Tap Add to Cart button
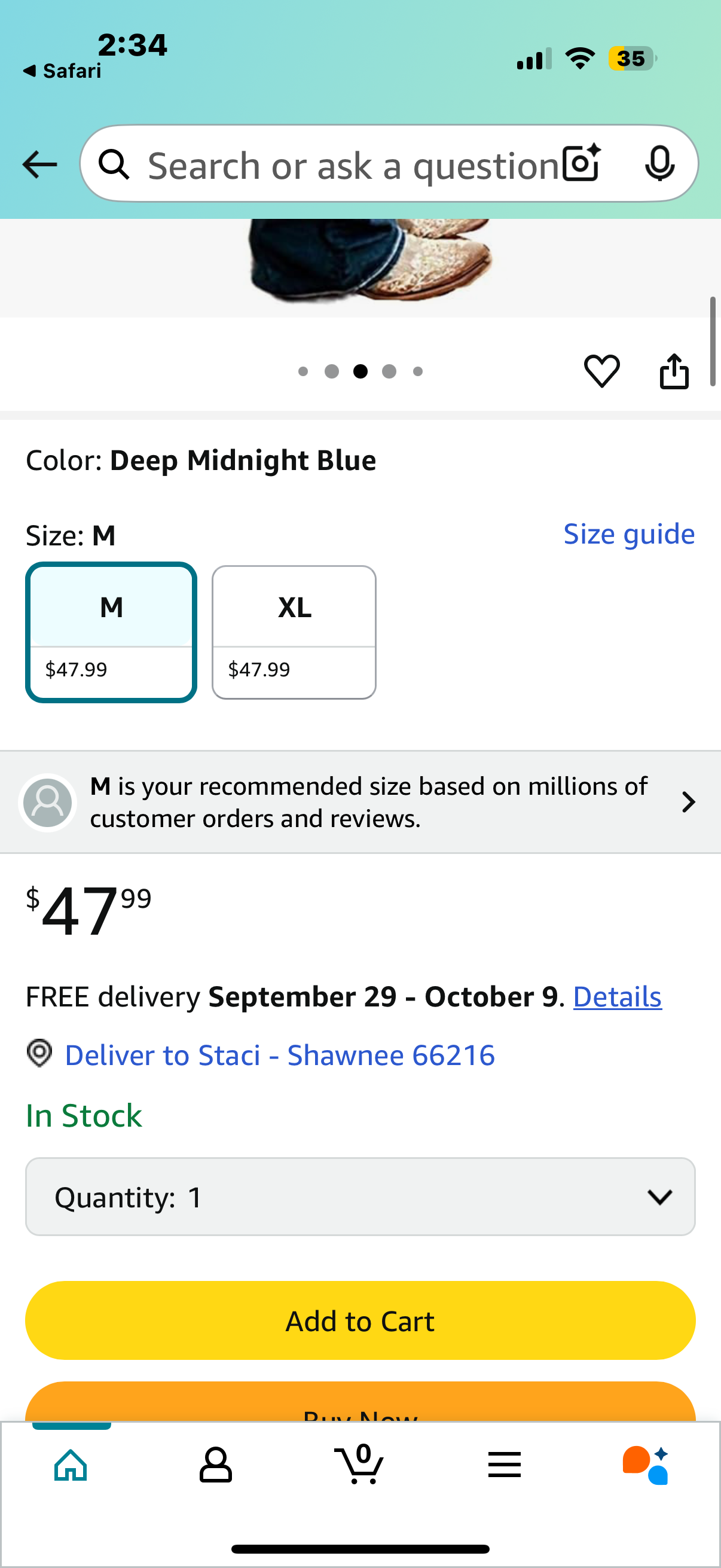The image size is (721, 1568). click(x=360, y=1320)
